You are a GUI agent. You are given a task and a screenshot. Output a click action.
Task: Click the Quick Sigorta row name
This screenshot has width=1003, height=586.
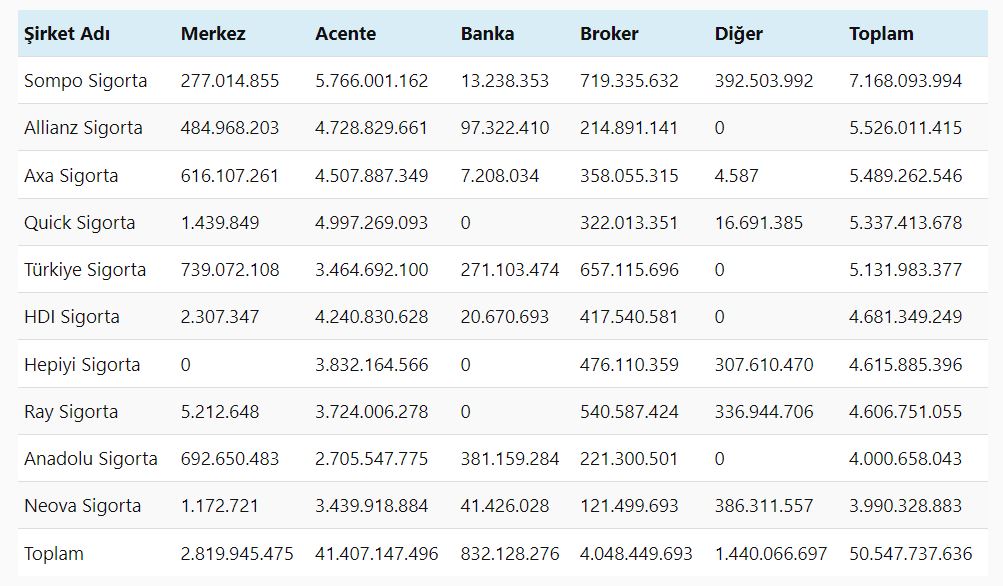79,223
